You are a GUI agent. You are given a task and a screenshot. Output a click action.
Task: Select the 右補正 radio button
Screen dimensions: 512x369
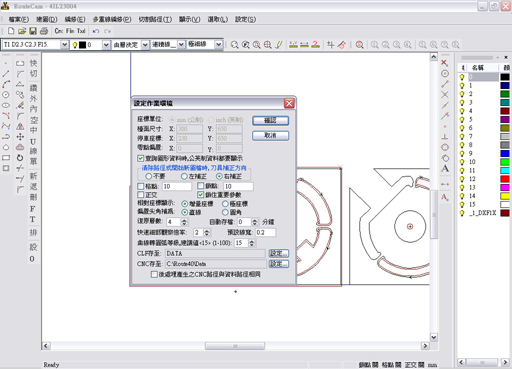pos(219,176)
